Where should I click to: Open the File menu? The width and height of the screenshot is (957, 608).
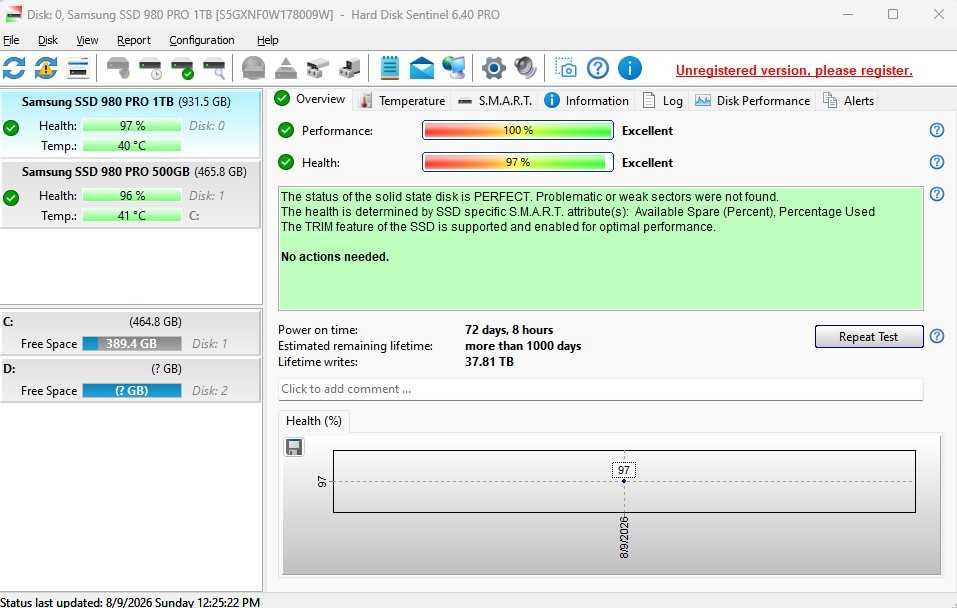[x=11, y=40]
